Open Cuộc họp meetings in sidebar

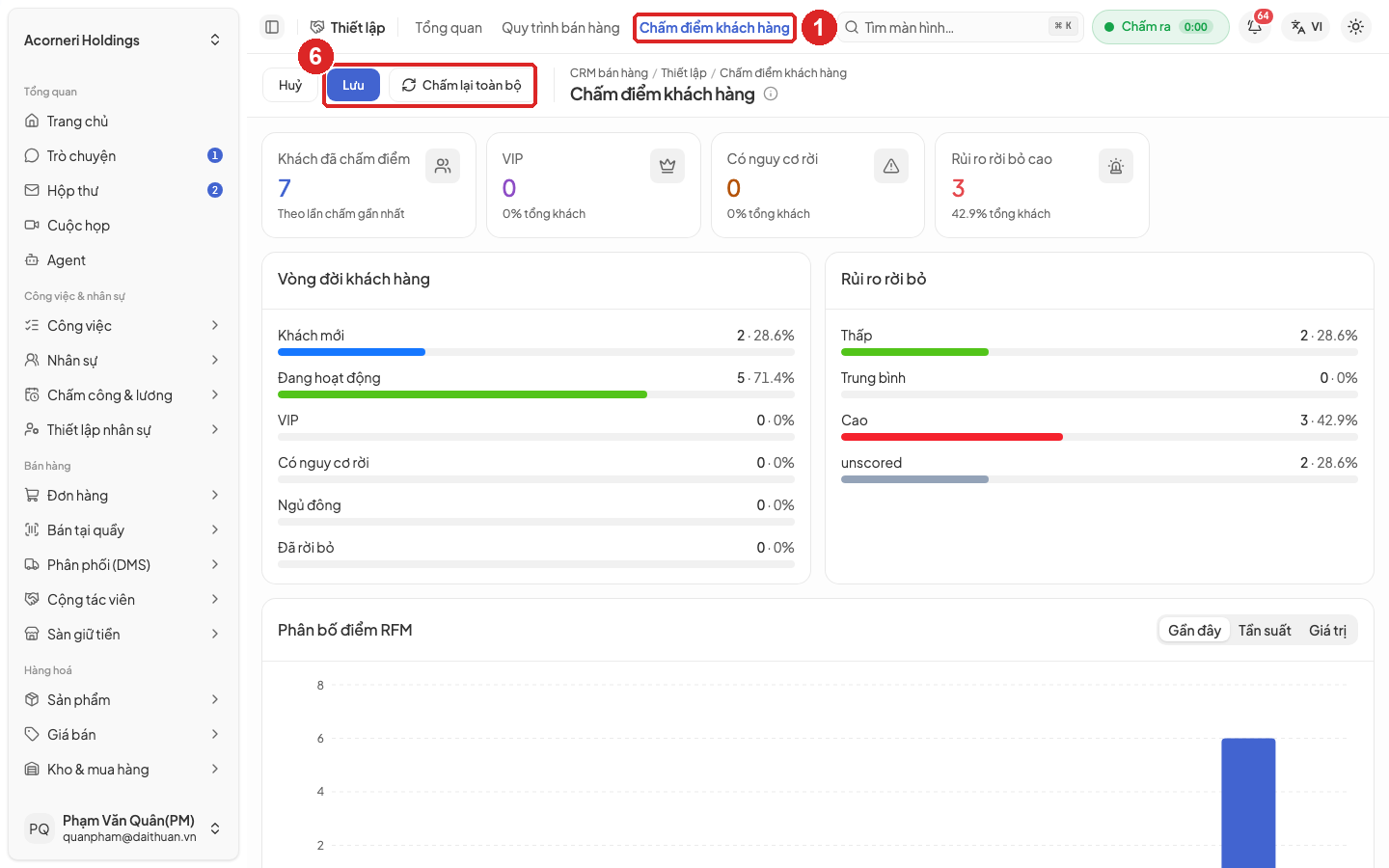(x=123, y=226)
